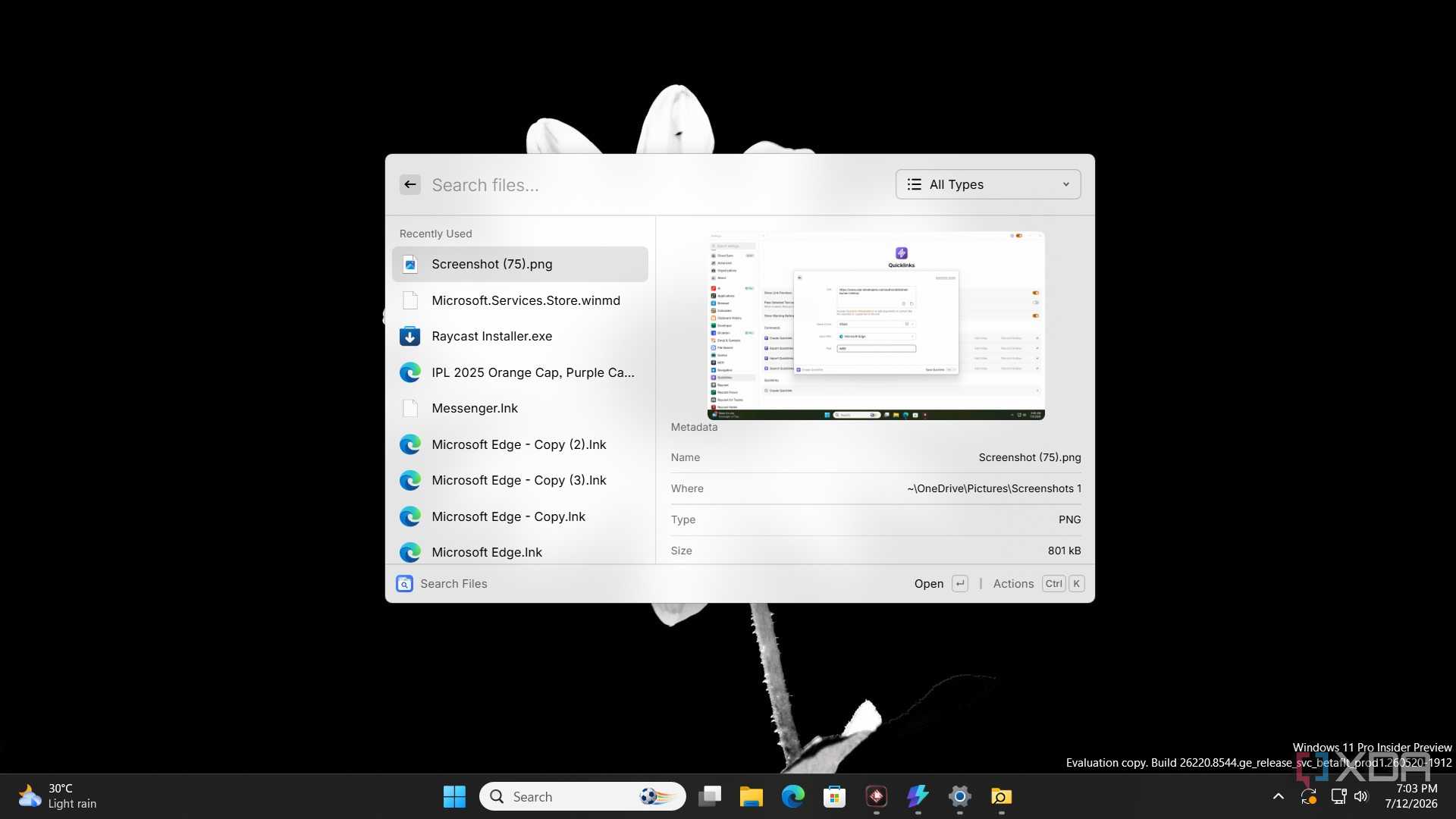Select Microsoft Edge.lnk row

point(520,552)
